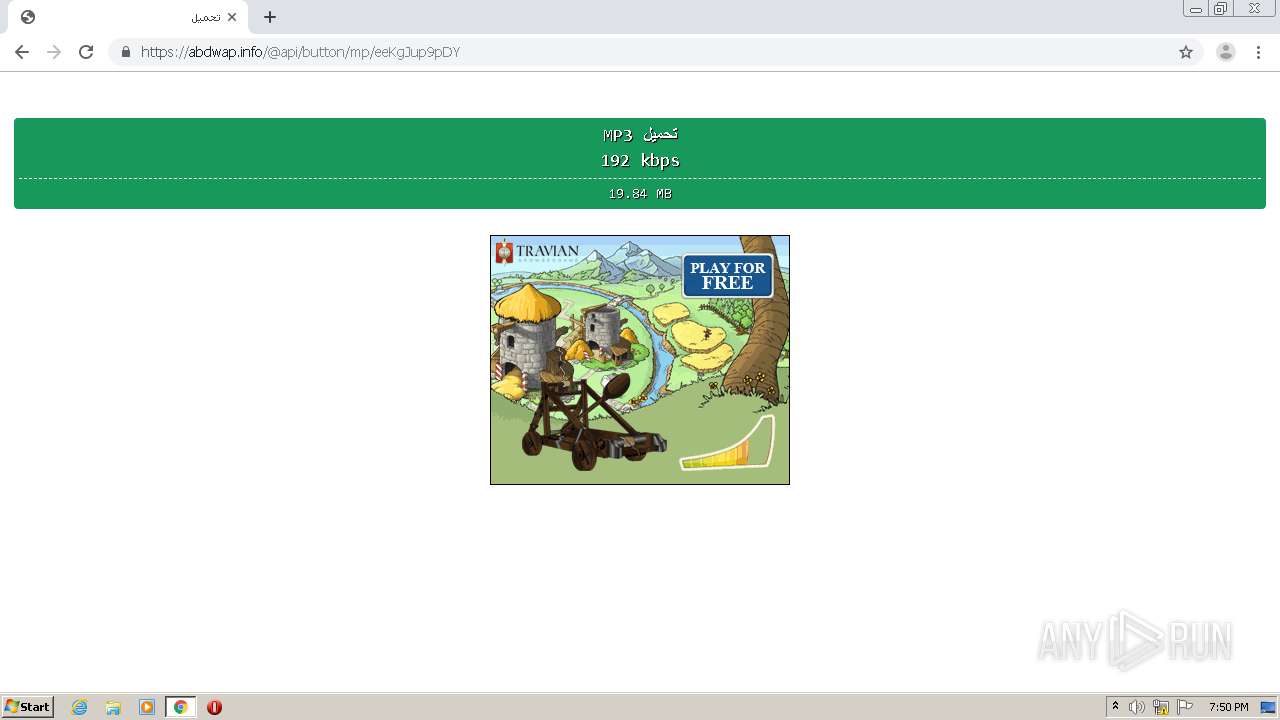
Task: Open the volume speaker tray icon
Action: click(x=1137, y=707)
